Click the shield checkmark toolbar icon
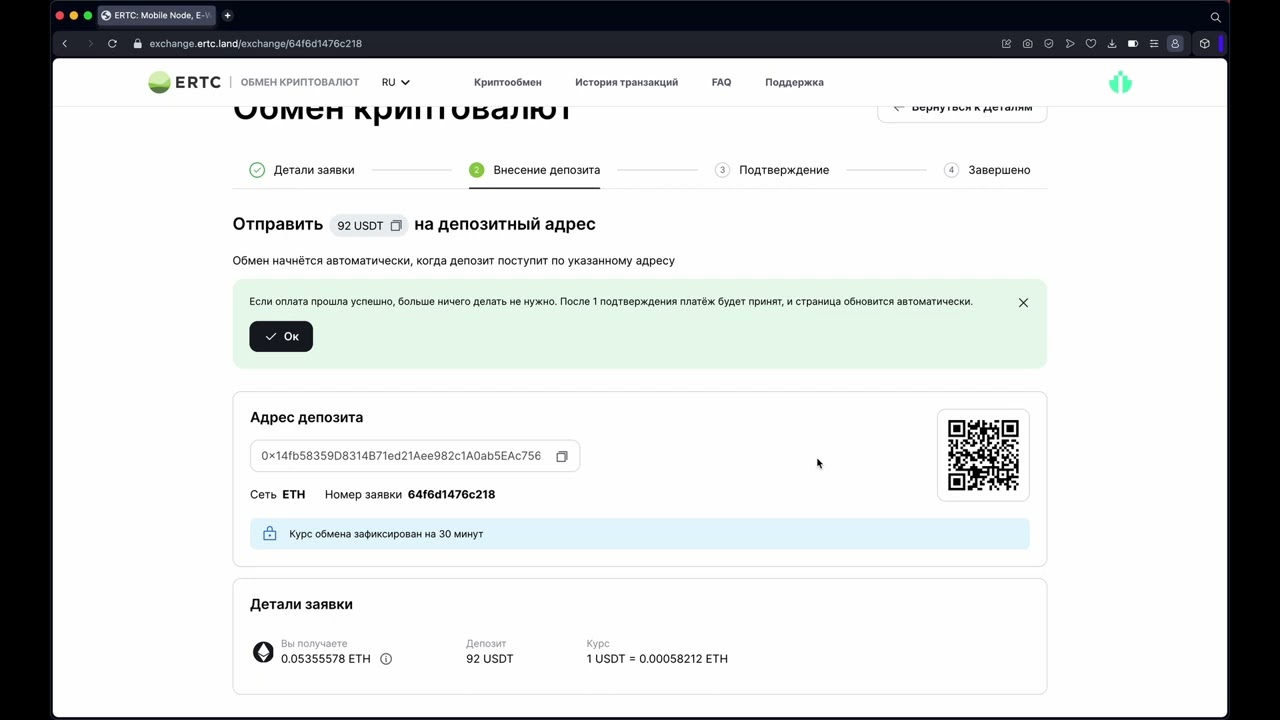Image resolution: width=1280 pixels, height=720 pixels. tap(1048, 44)
